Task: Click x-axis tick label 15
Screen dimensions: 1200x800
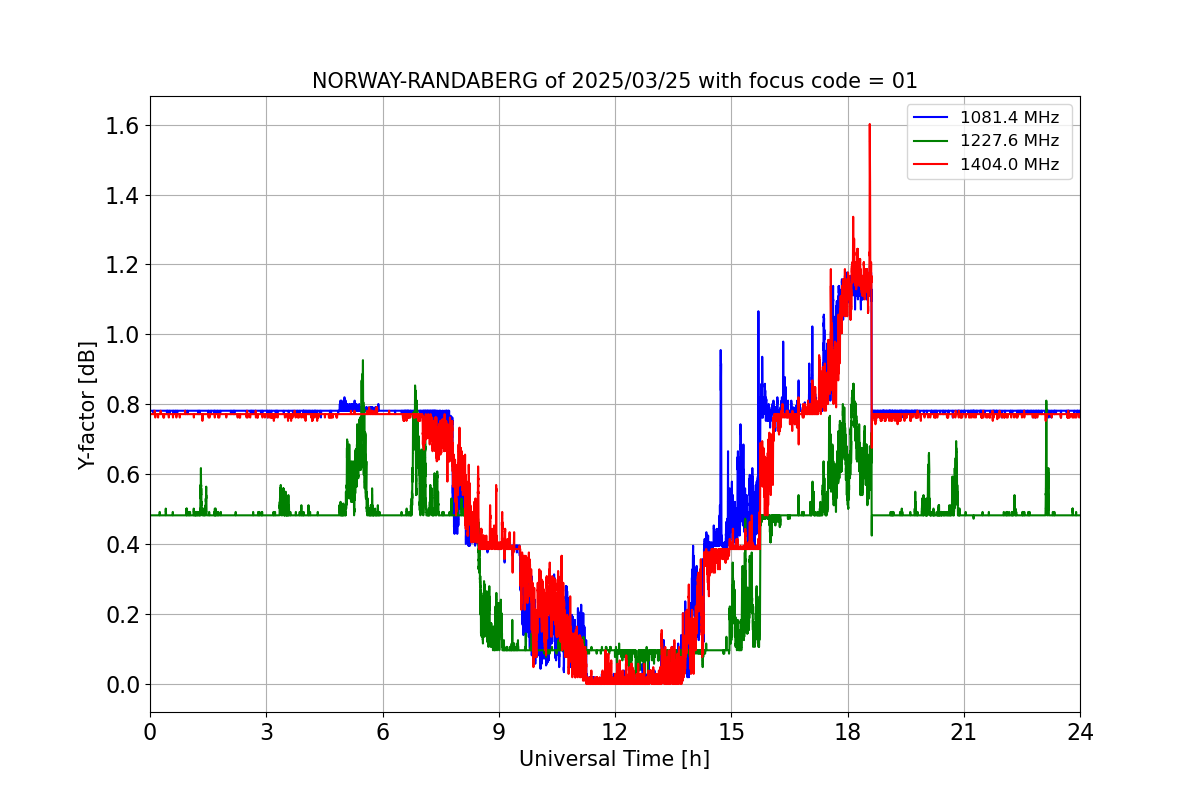Action: [731, 732]
